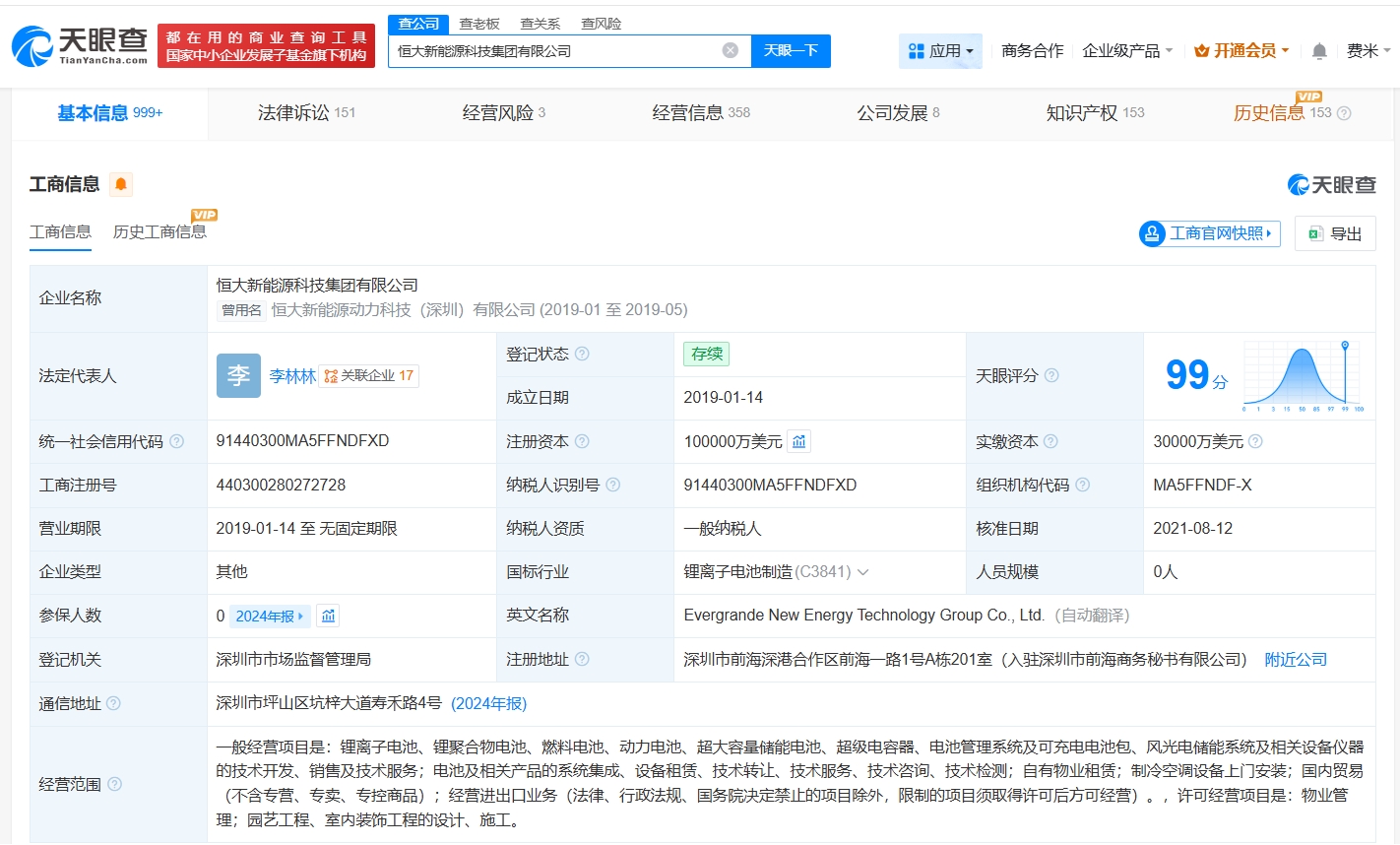
Task: Click the orange alert bell beside 工商信息
Action: (x=120, y=184)
